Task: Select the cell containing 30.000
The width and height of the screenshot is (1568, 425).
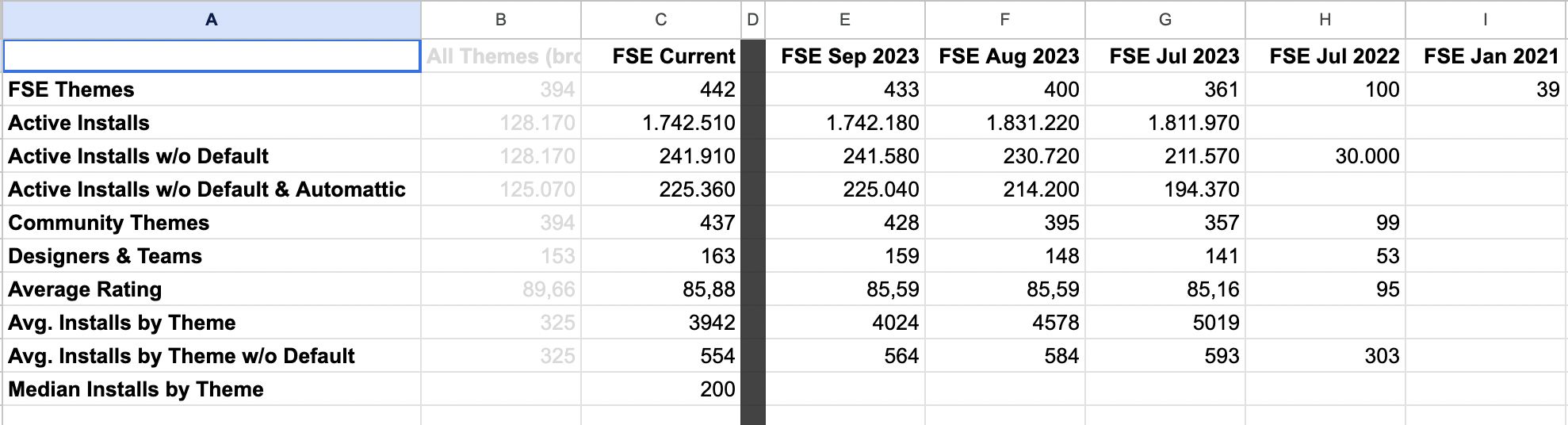Action: click(x=1325, y=156)
